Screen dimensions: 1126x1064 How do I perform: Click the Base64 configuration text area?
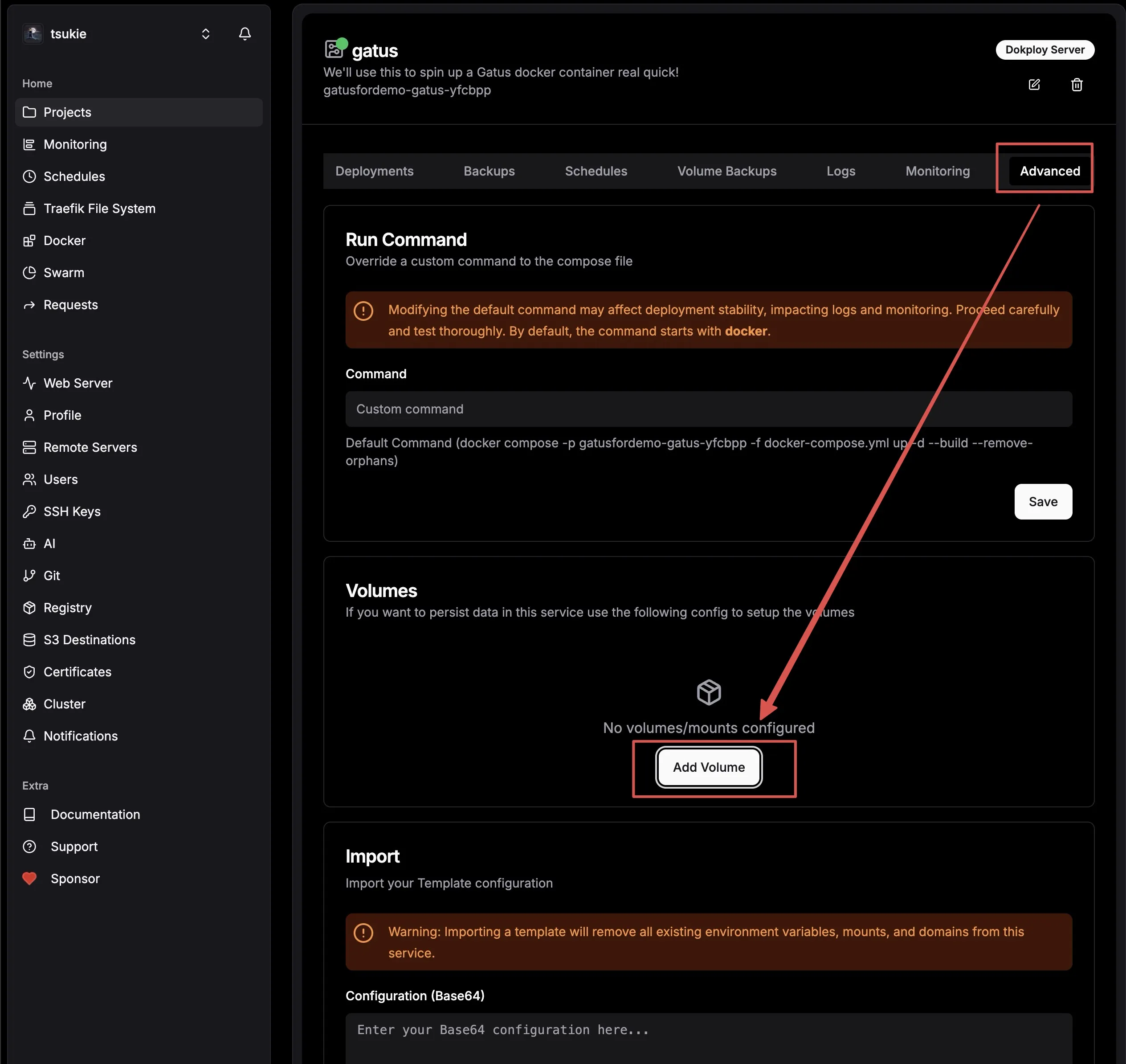(x=708, y=1038)
